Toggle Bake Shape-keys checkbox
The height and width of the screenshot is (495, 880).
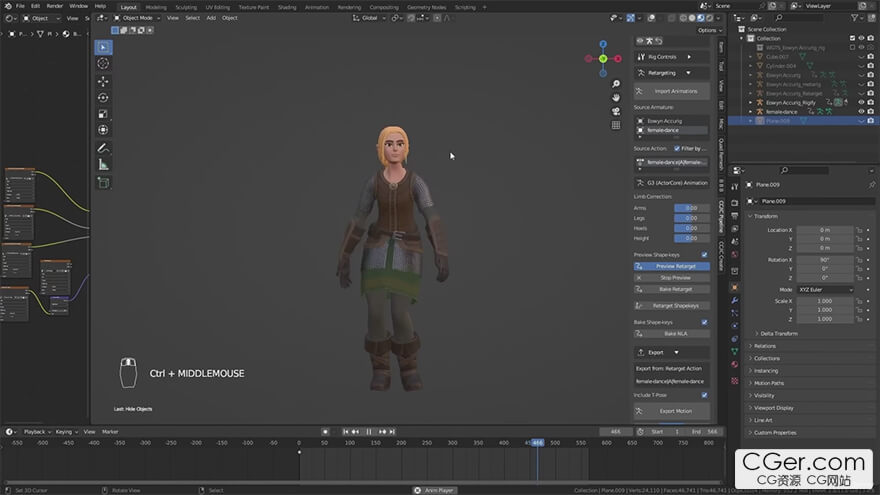tap(704, 322)
